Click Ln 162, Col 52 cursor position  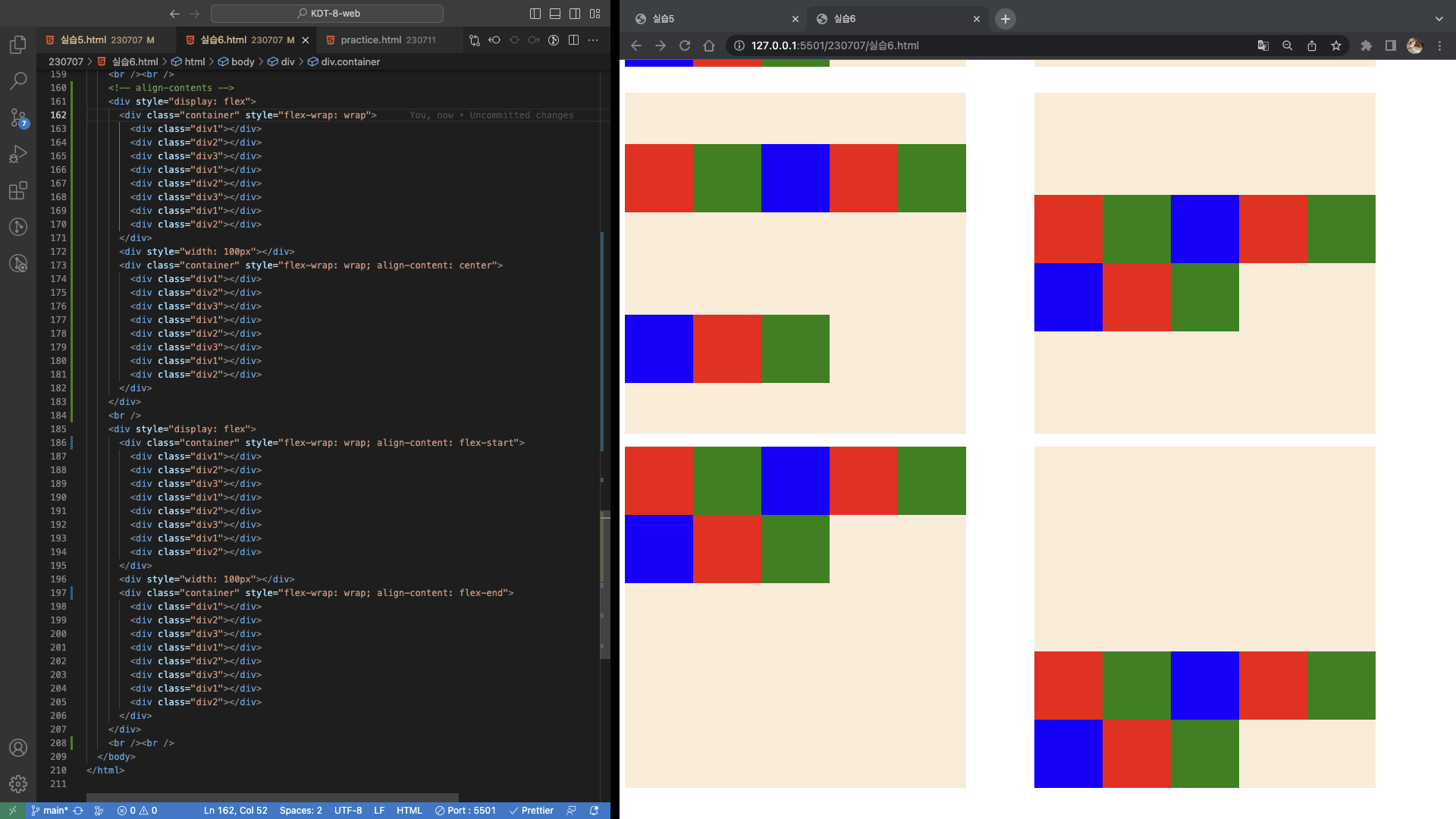(x=235, y=811)
